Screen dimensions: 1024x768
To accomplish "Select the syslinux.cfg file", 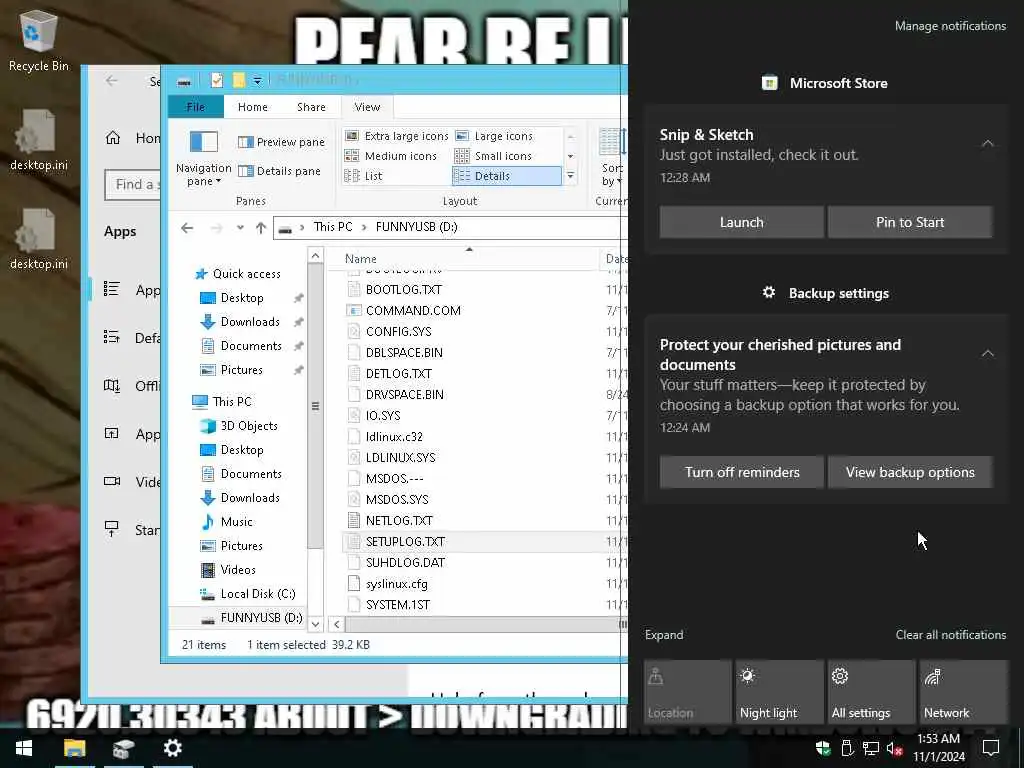I will coord(396,584).
